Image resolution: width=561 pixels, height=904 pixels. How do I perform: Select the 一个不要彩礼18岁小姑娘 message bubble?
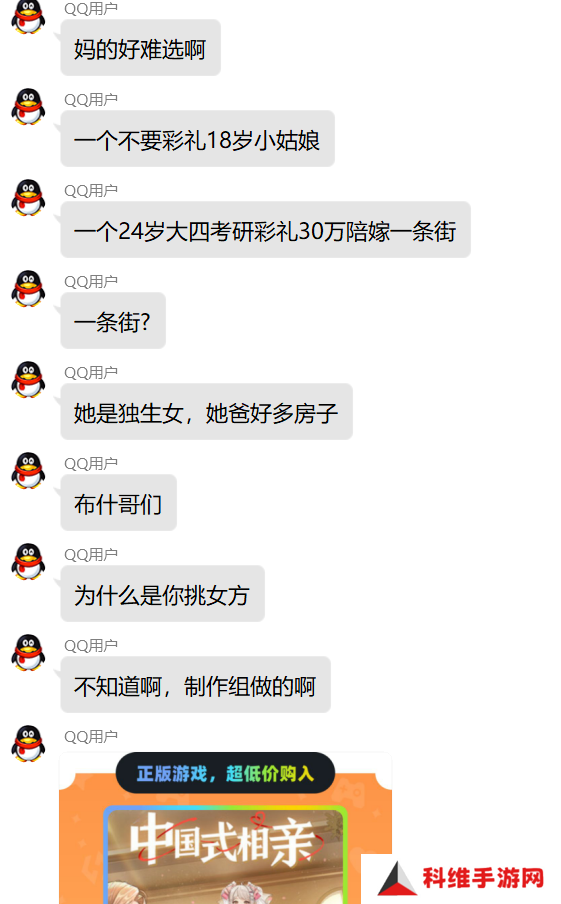(x=197, y=139)
